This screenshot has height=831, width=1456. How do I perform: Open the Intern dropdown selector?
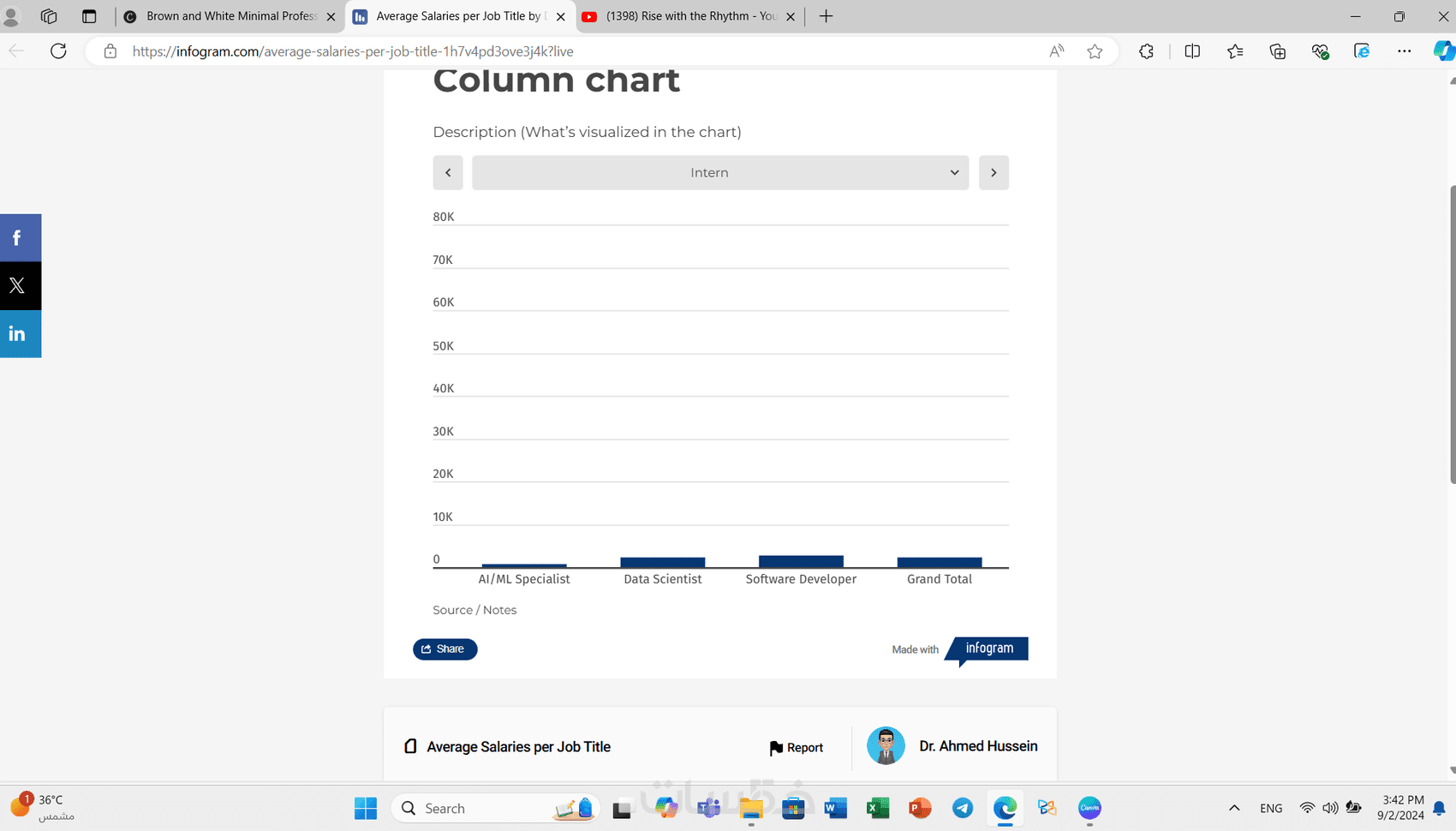click(x=719, y=173)
